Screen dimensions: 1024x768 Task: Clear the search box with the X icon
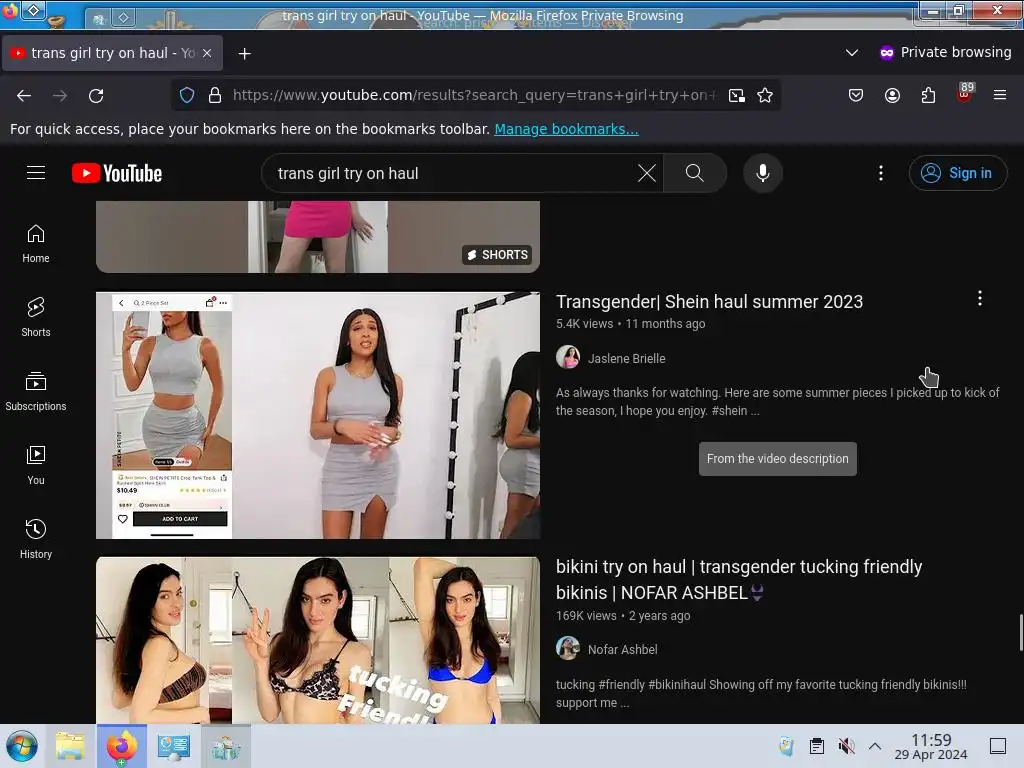click(647, 173)
